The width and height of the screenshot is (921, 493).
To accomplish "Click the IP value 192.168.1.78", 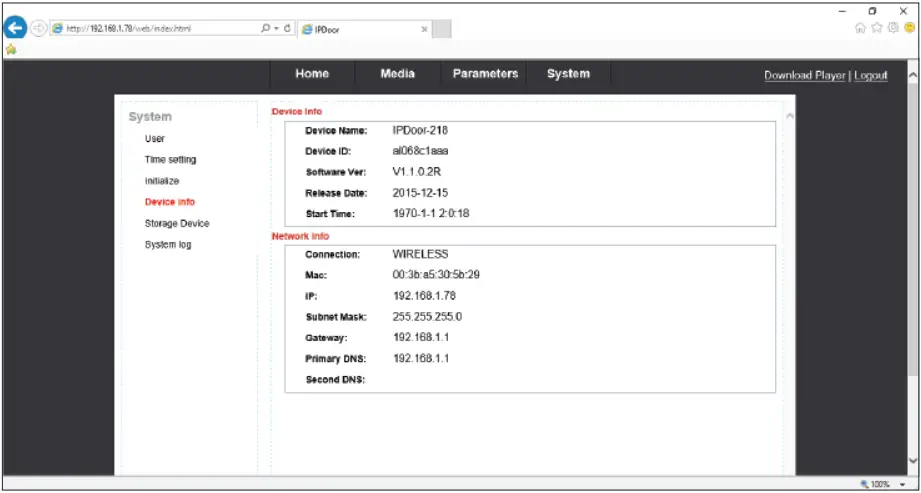I will pos(424,296).
